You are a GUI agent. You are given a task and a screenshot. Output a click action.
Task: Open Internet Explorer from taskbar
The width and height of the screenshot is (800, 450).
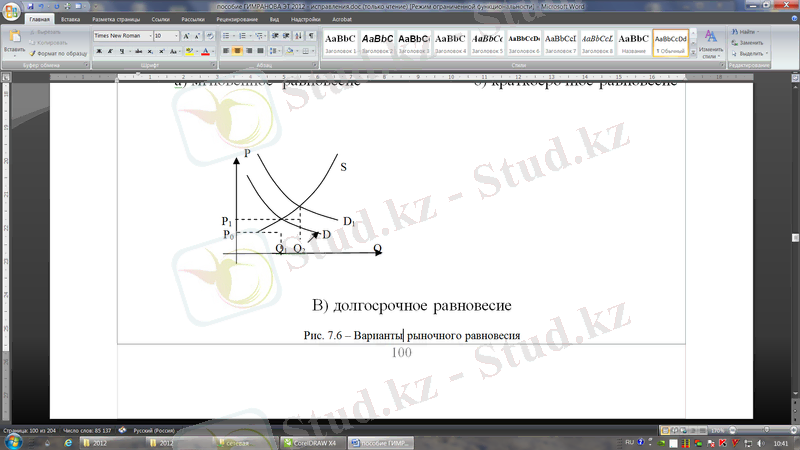[68, 443]
